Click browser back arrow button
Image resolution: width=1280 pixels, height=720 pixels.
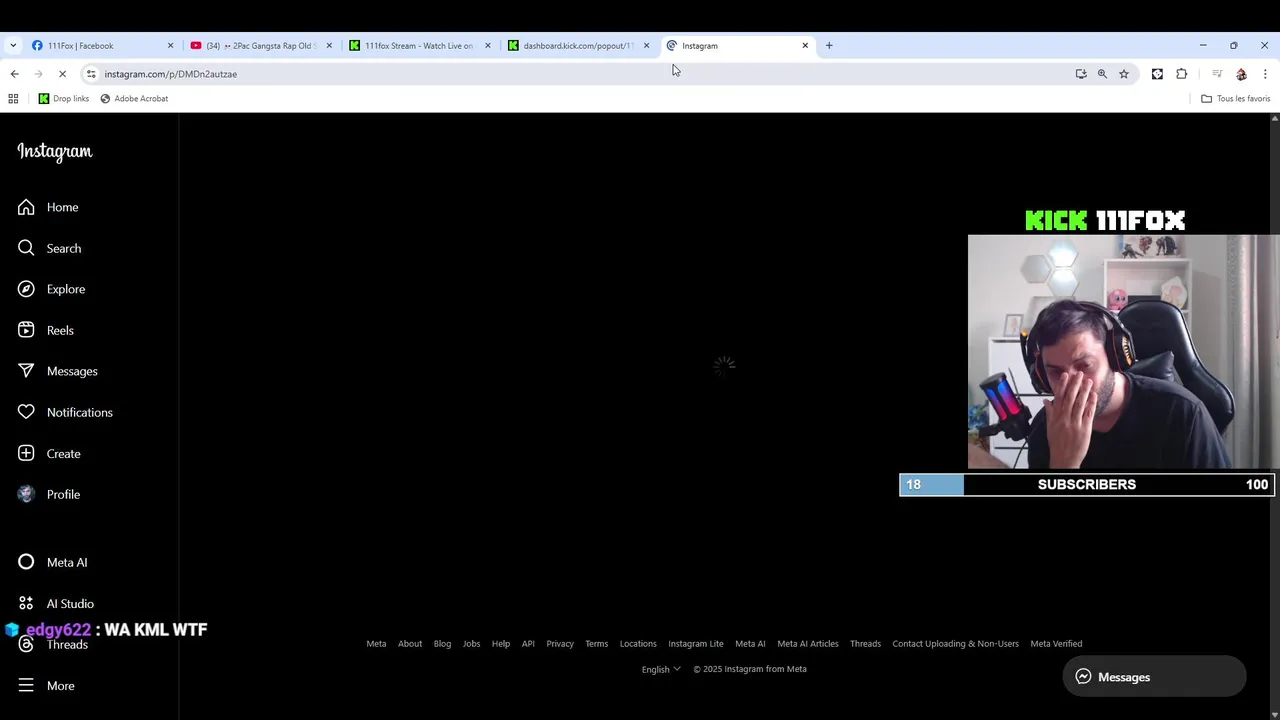pyautogui.click(x=14, y=74)
